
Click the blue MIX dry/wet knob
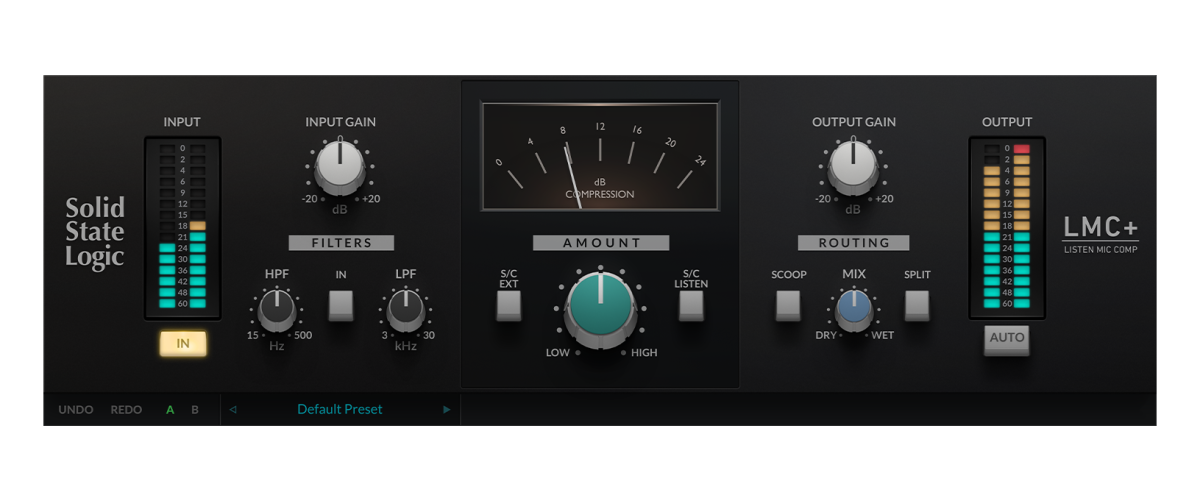tap(853, 309)
